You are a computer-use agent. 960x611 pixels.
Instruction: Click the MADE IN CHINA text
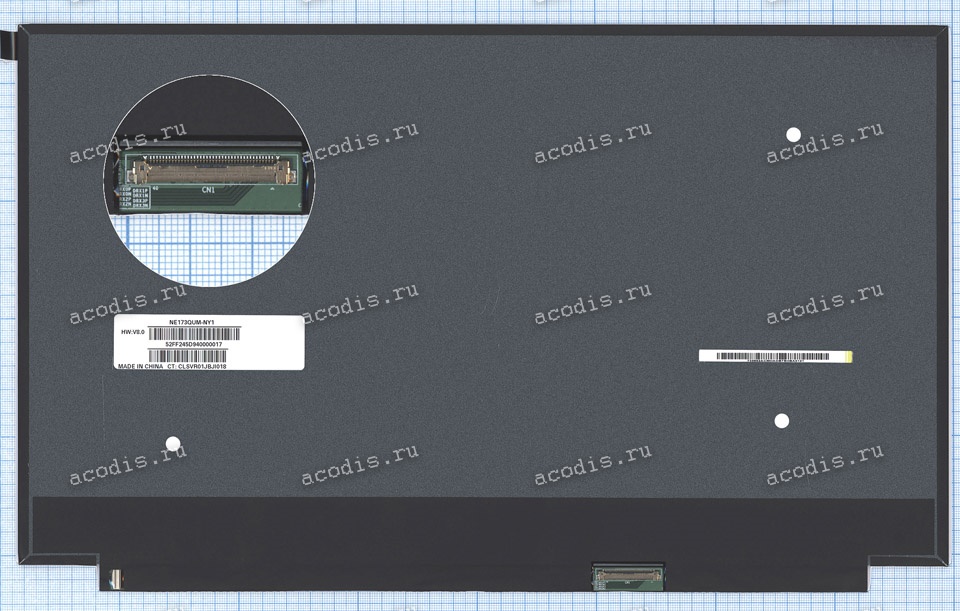140,366
